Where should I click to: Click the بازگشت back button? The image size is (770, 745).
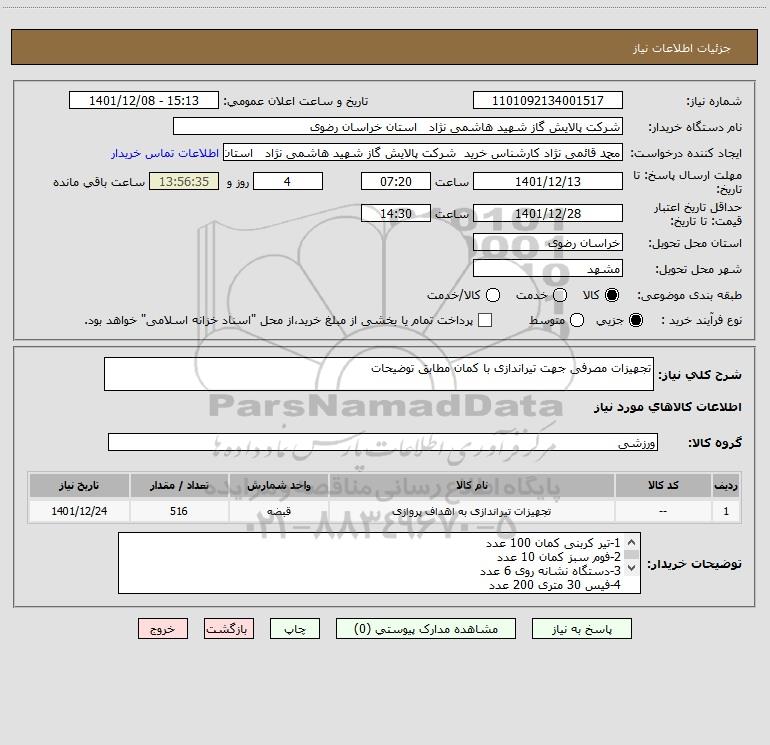(x=229, y=629)
